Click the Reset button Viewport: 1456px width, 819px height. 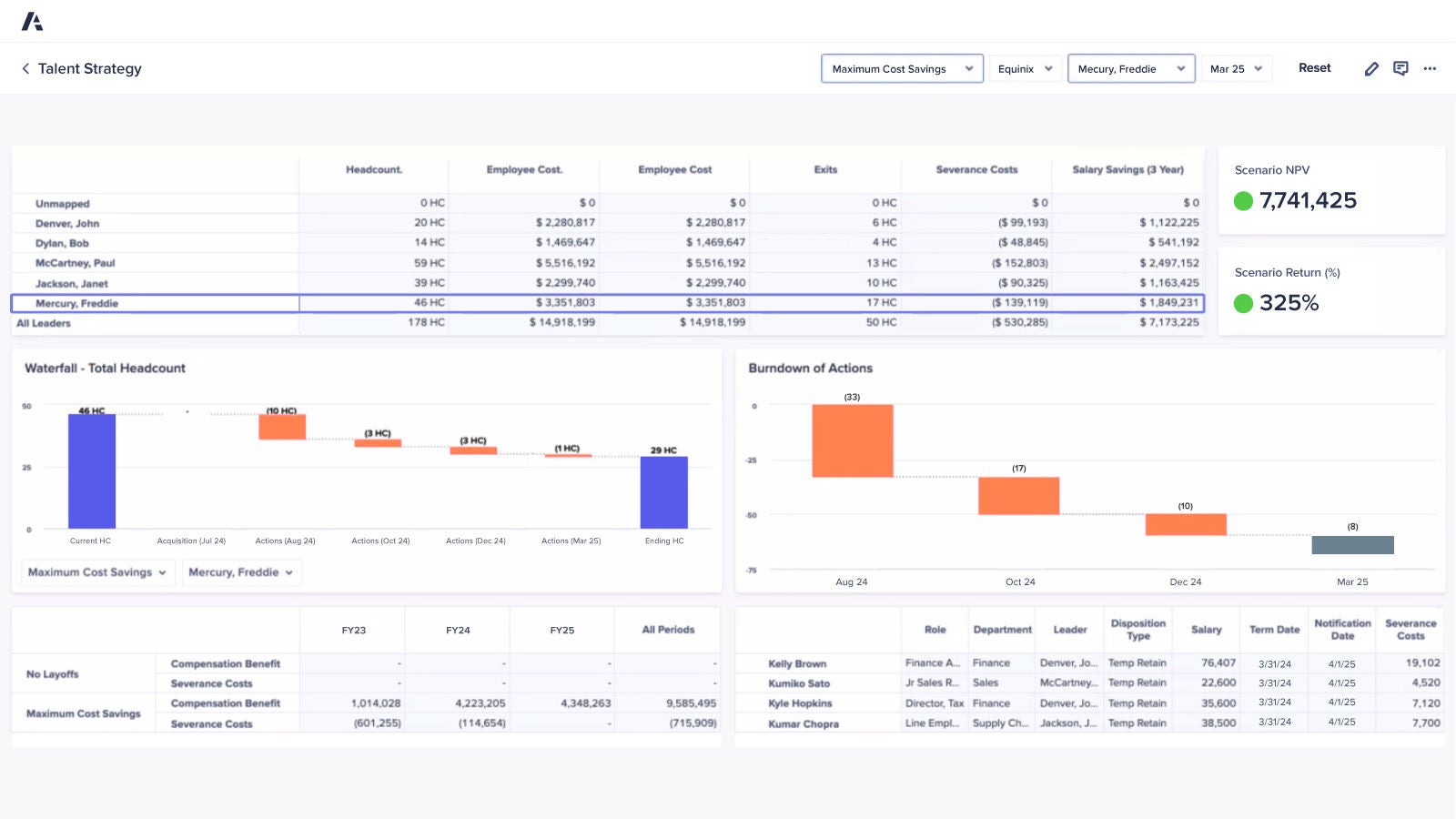(1314, 67)
